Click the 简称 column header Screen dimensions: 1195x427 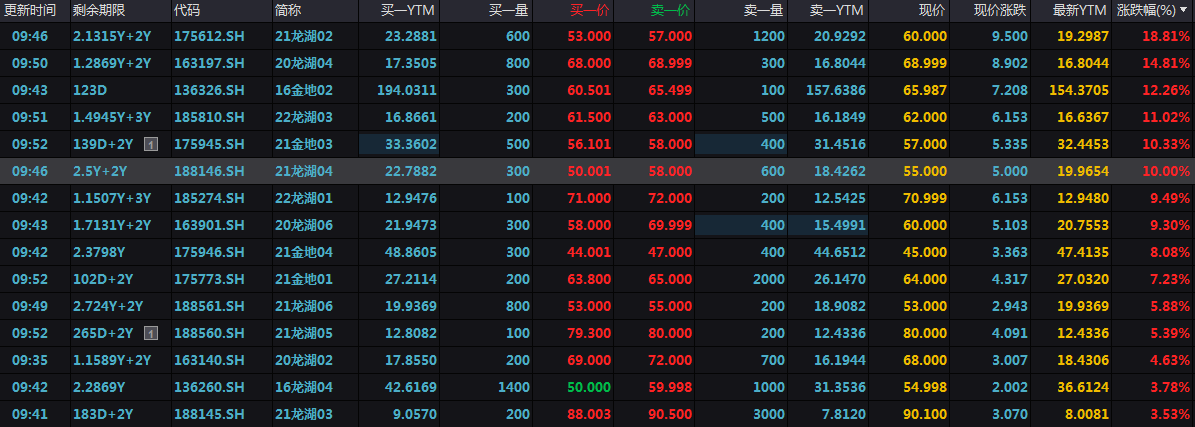pyautogui.click(x=287, y=11)
